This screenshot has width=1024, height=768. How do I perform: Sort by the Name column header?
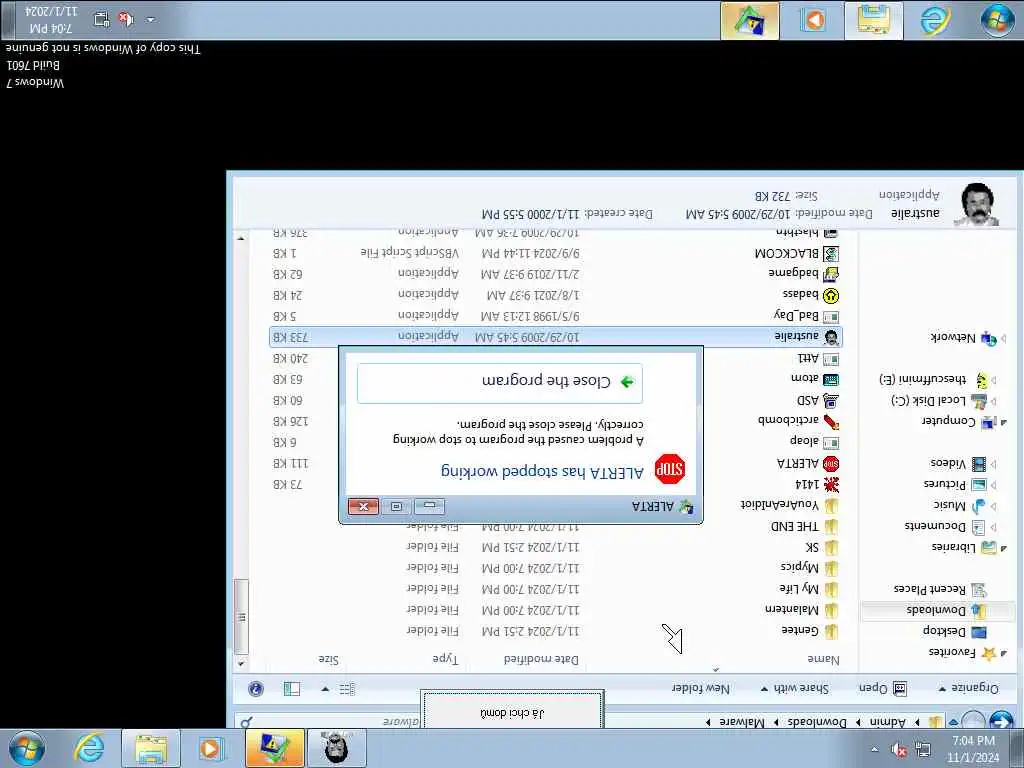(x=823, y=660)
